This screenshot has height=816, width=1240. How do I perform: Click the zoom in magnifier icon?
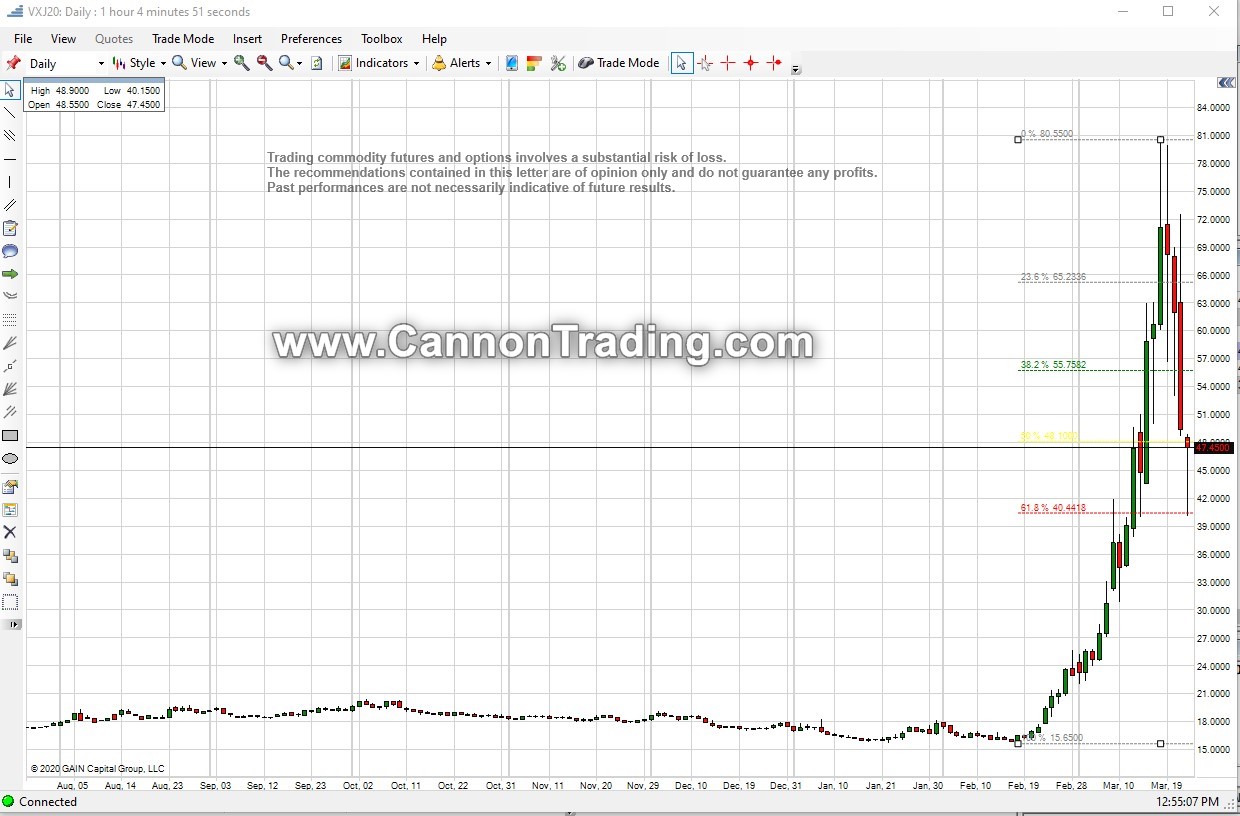click(x=242, y=63)
